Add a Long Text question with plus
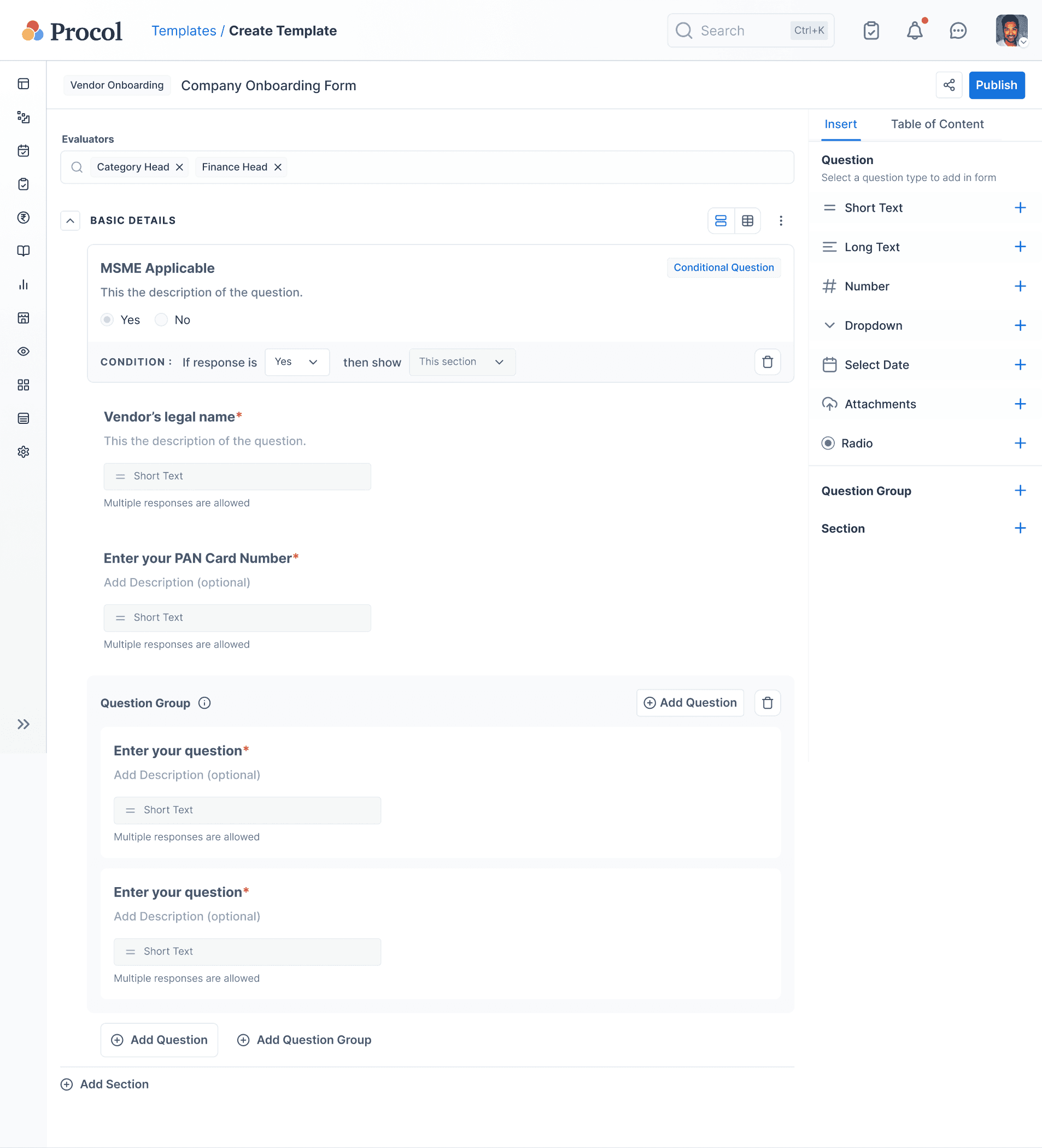The image size is (1042, 1148). [1020, 247]
